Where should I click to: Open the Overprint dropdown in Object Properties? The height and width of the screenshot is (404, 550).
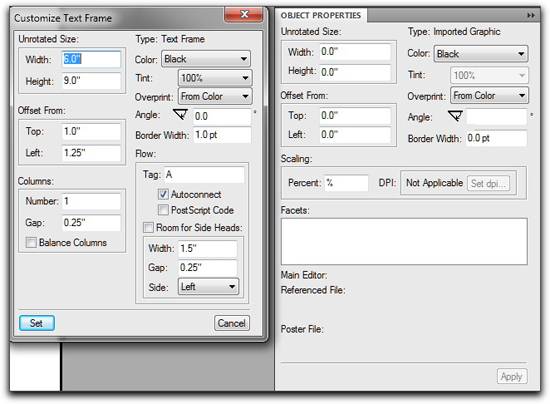[489, 95]
